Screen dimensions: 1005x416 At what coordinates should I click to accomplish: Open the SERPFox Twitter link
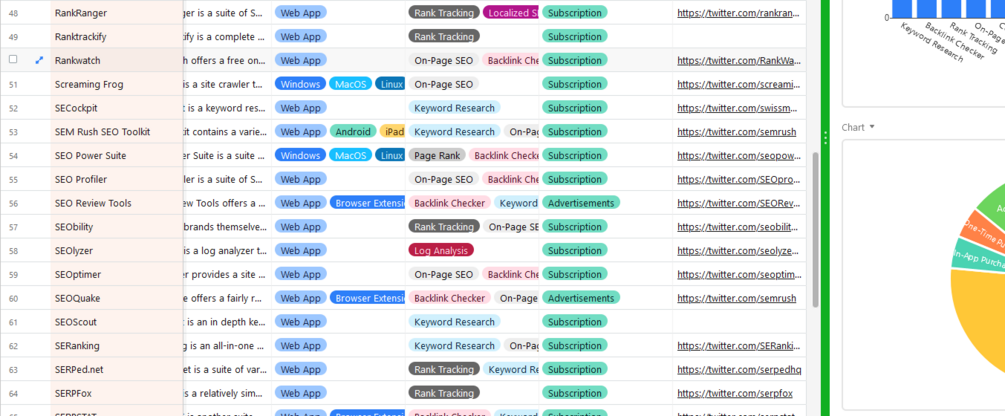[735, 393]
